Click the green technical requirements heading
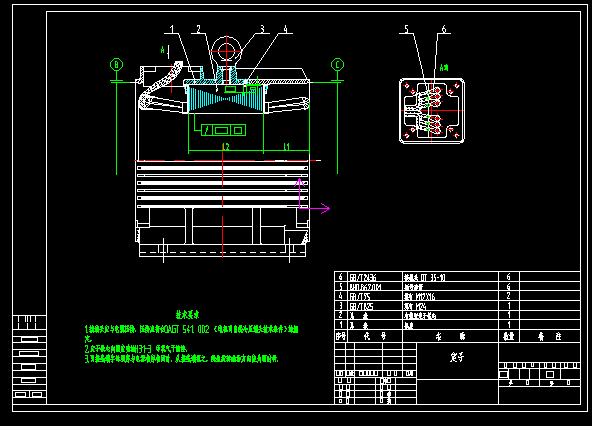The image size is (592, 426). [188, 315]
